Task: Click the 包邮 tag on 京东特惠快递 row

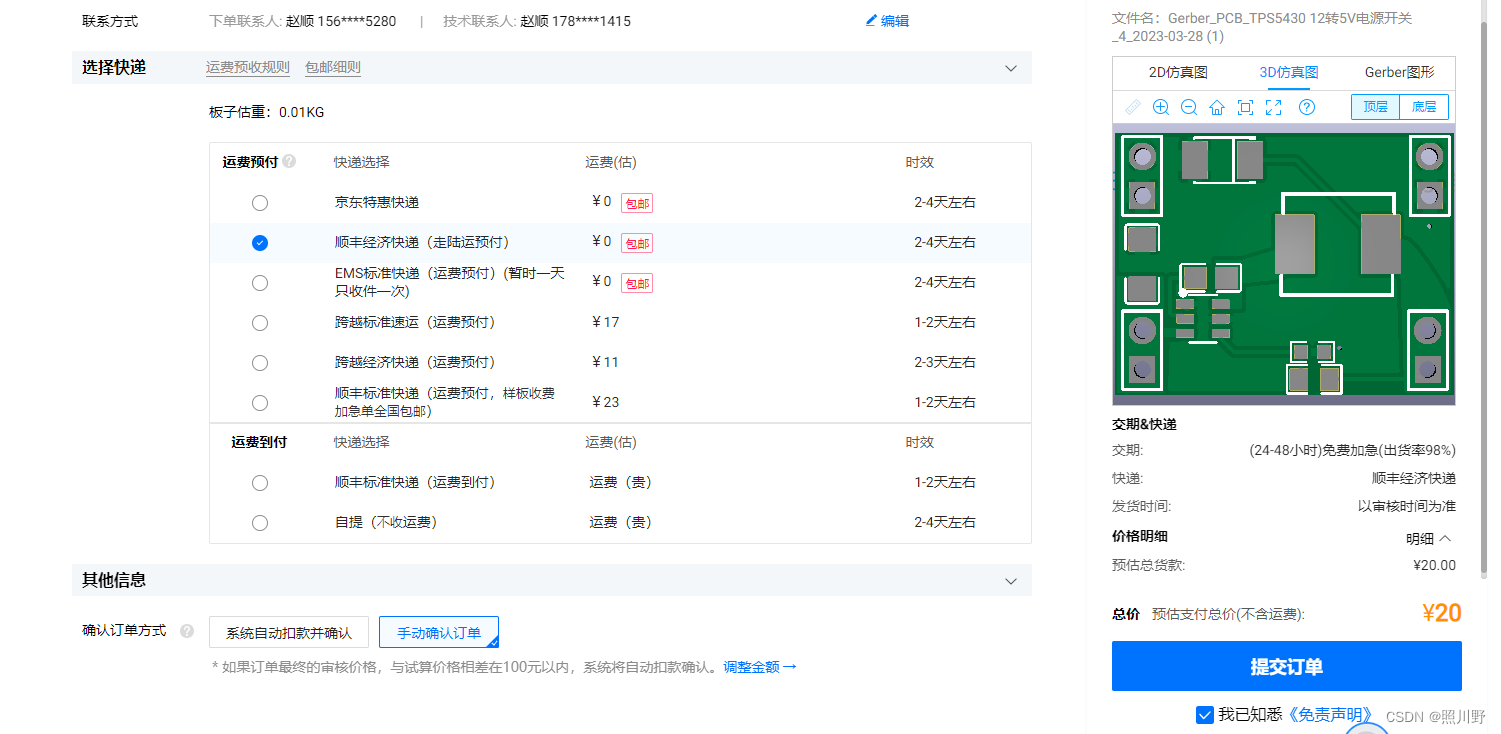Action: point(637,203)
